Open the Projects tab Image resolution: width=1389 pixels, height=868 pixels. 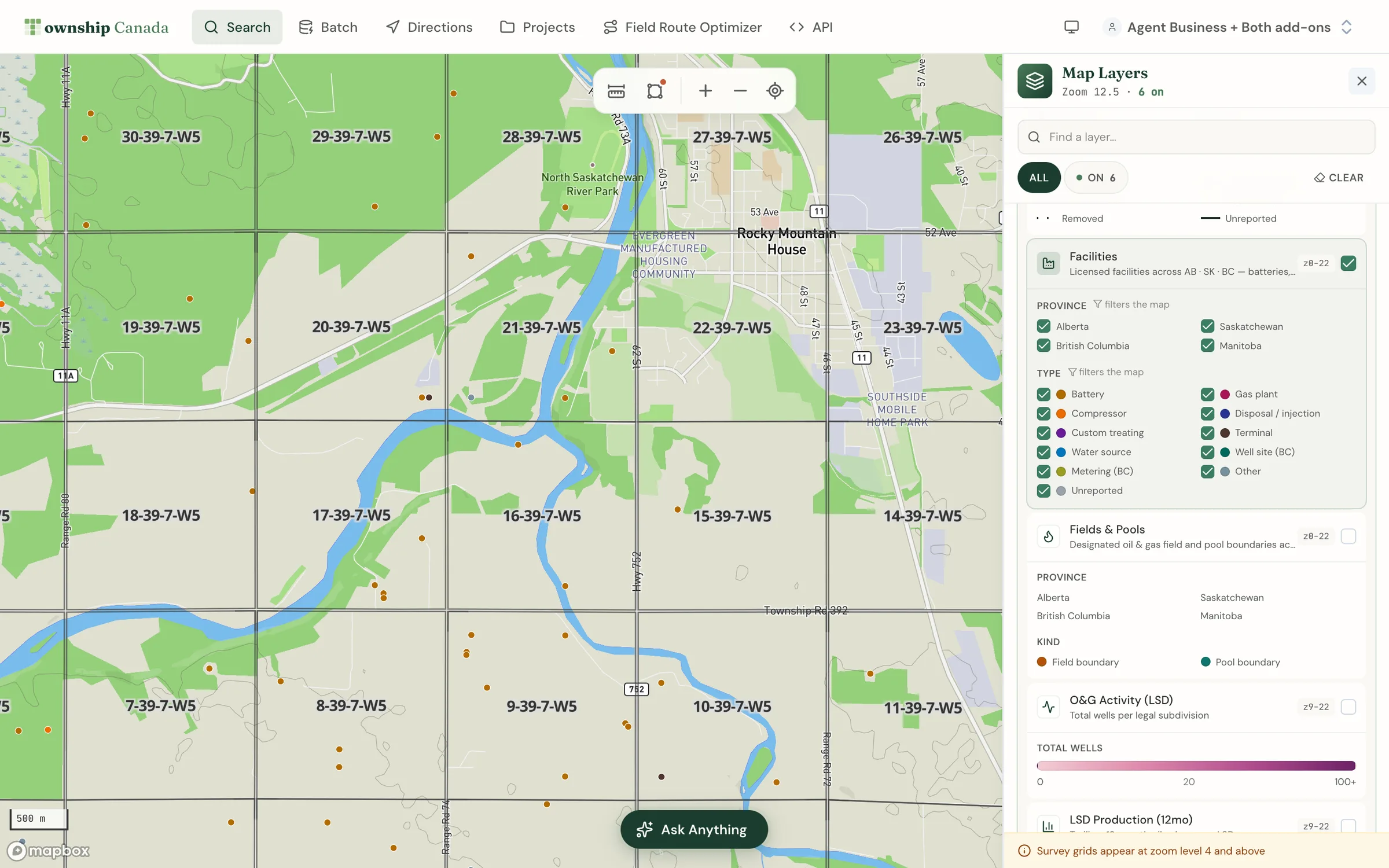[x=538, y=27]
